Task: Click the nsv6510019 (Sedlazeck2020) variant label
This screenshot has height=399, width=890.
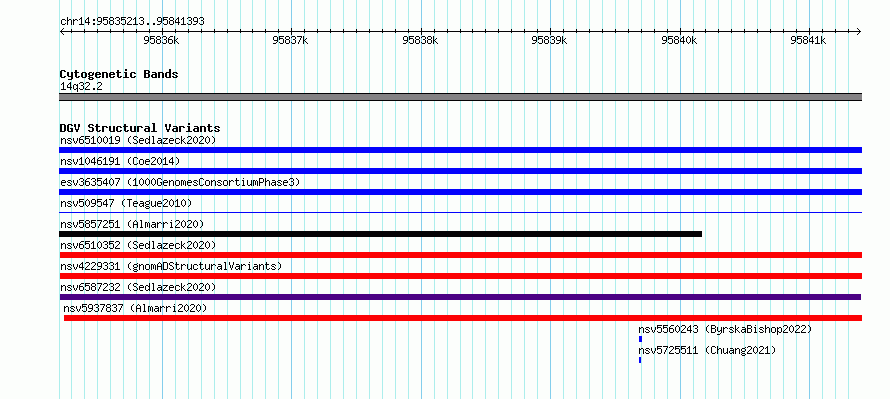Action: tap(138, 140)
